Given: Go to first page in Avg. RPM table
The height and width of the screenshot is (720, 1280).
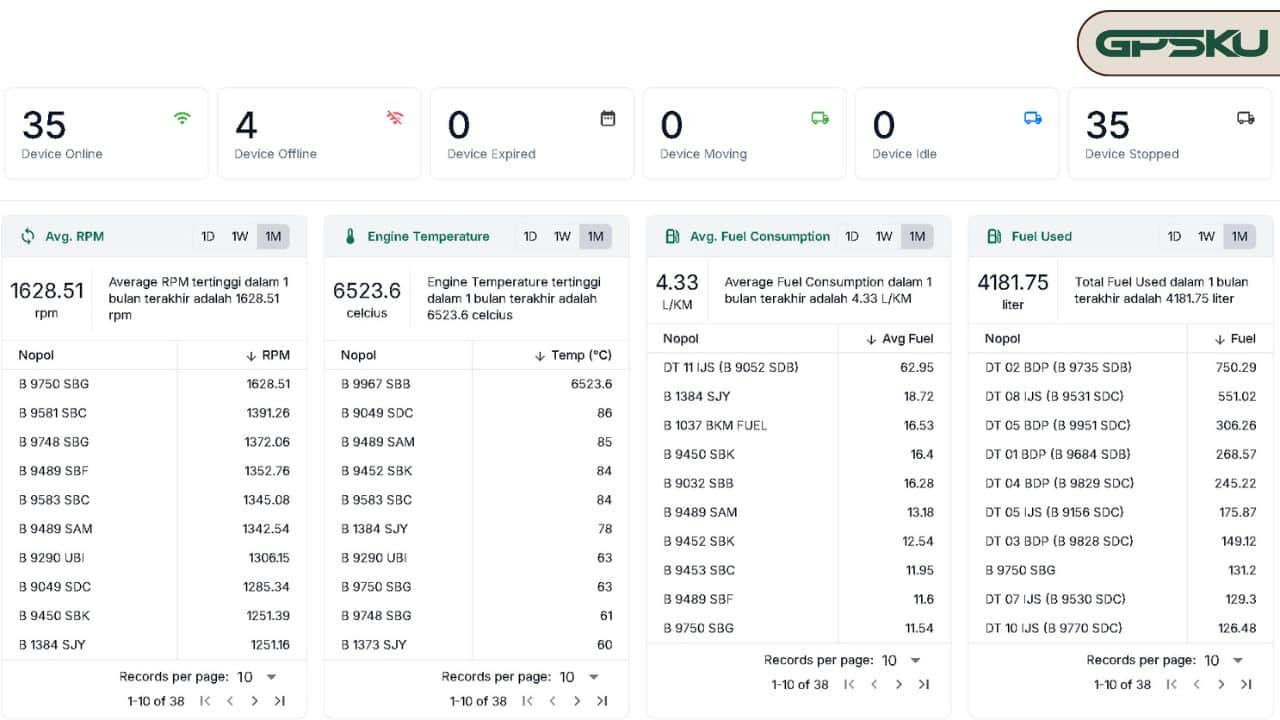Looking at the screenshot, I should click(x=205, y=701).
